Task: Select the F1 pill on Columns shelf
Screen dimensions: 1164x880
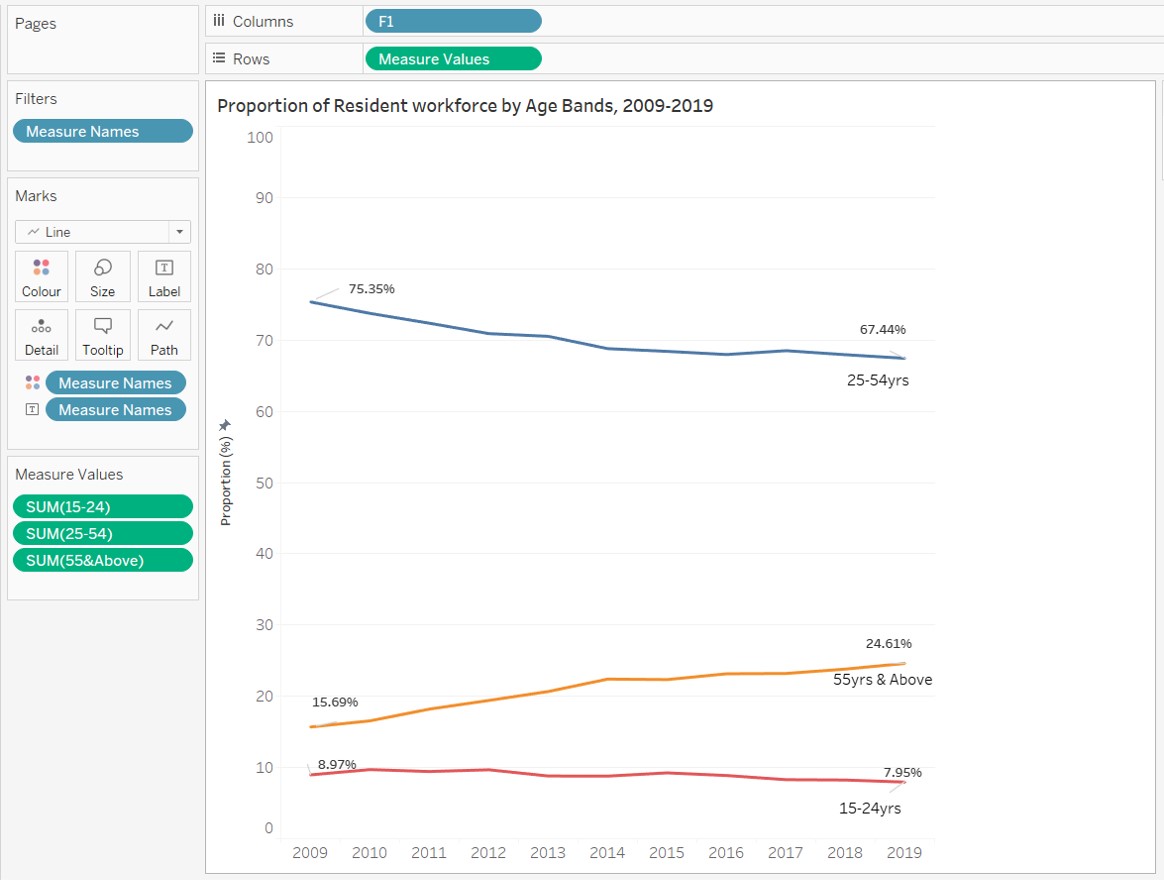Action: click(x=453, y=21)
